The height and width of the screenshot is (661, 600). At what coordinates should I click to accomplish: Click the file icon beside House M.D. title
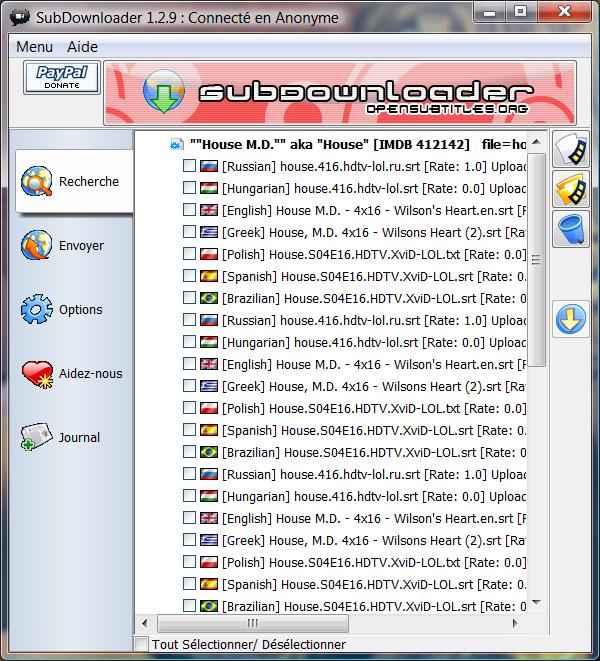(x=177, y=145)
